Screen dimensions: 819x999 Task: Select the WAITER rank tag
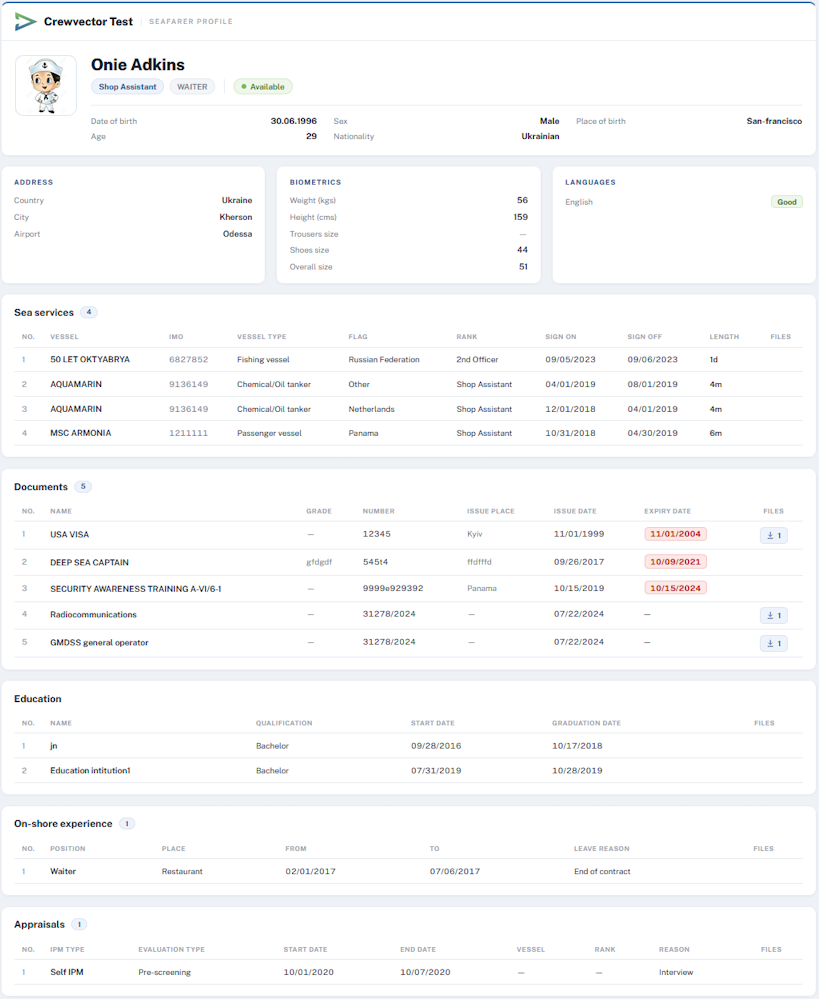[192, 87]
